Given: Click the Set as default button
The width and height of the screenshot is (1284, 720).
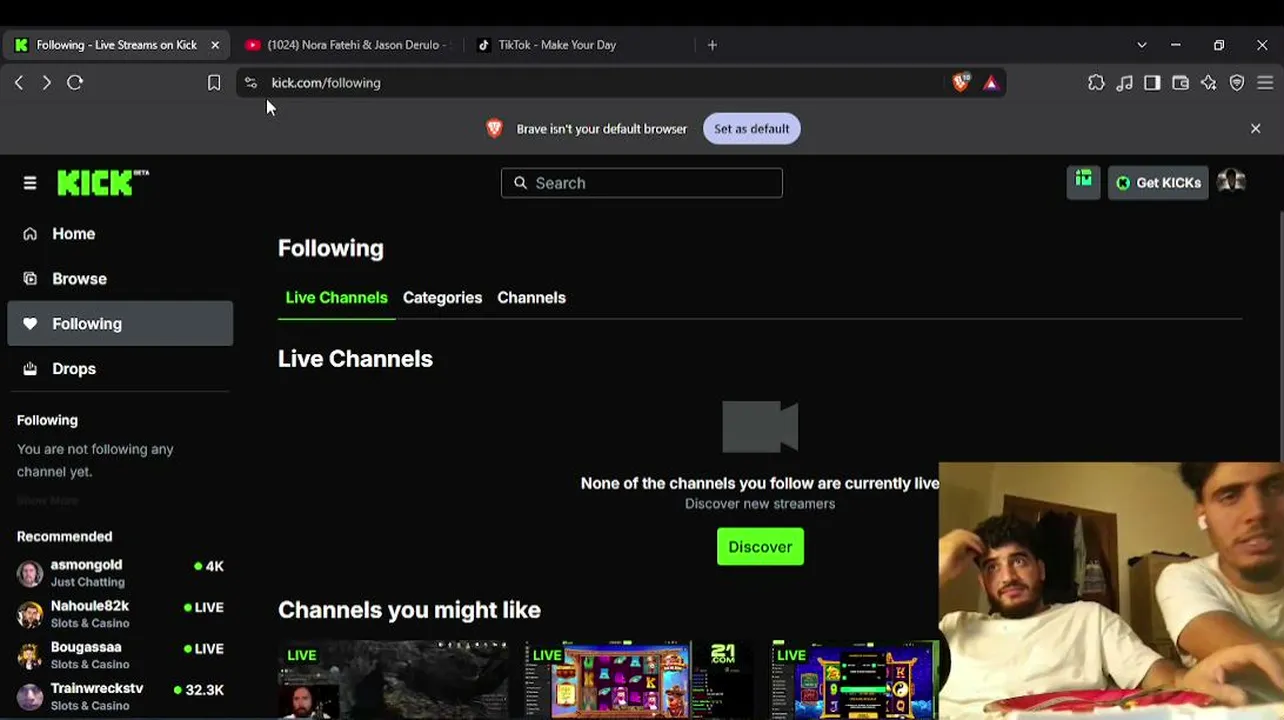Looking at the screenshot, I should point(752,128).
